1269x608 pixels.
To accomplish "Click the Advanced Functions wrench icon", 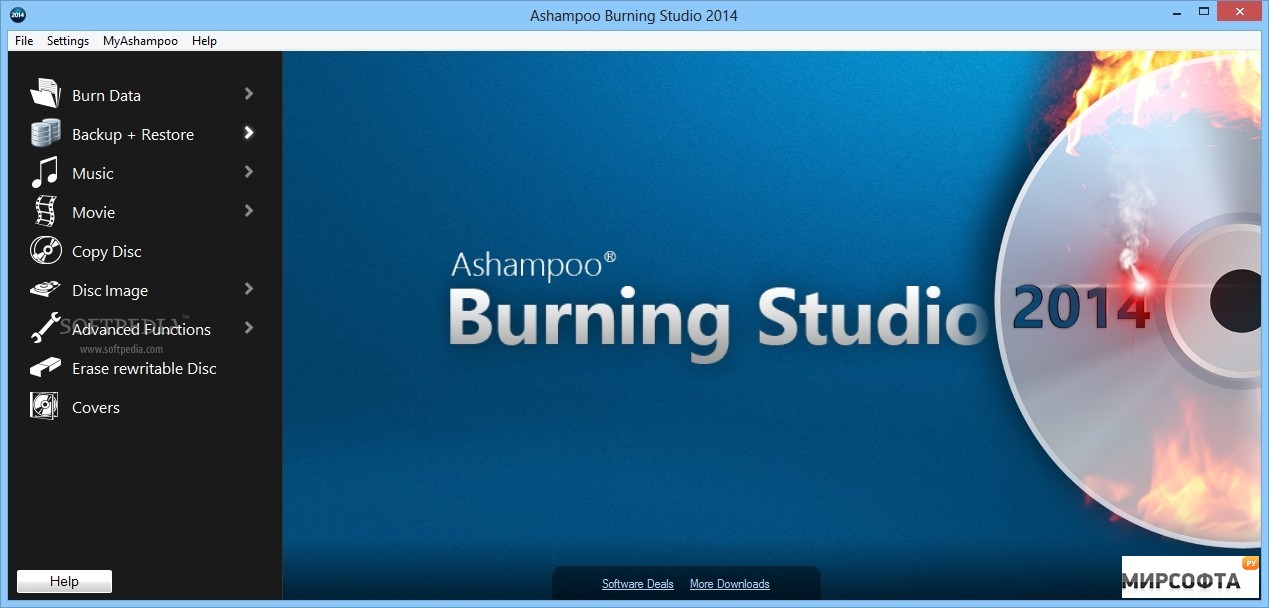I will [45, 328].
